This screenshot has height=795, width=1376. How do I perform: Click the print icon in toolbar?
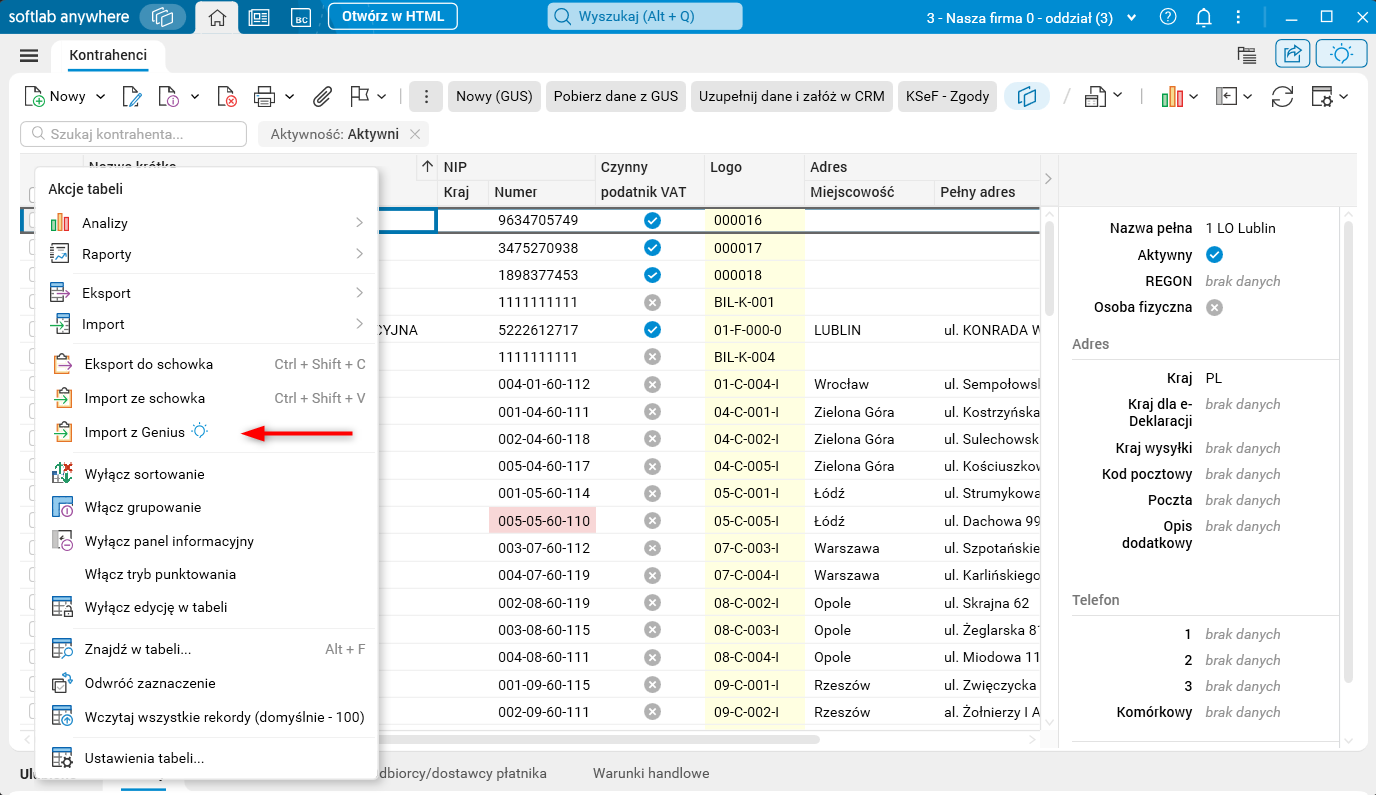pyautogui.click(x=264, y=96)
